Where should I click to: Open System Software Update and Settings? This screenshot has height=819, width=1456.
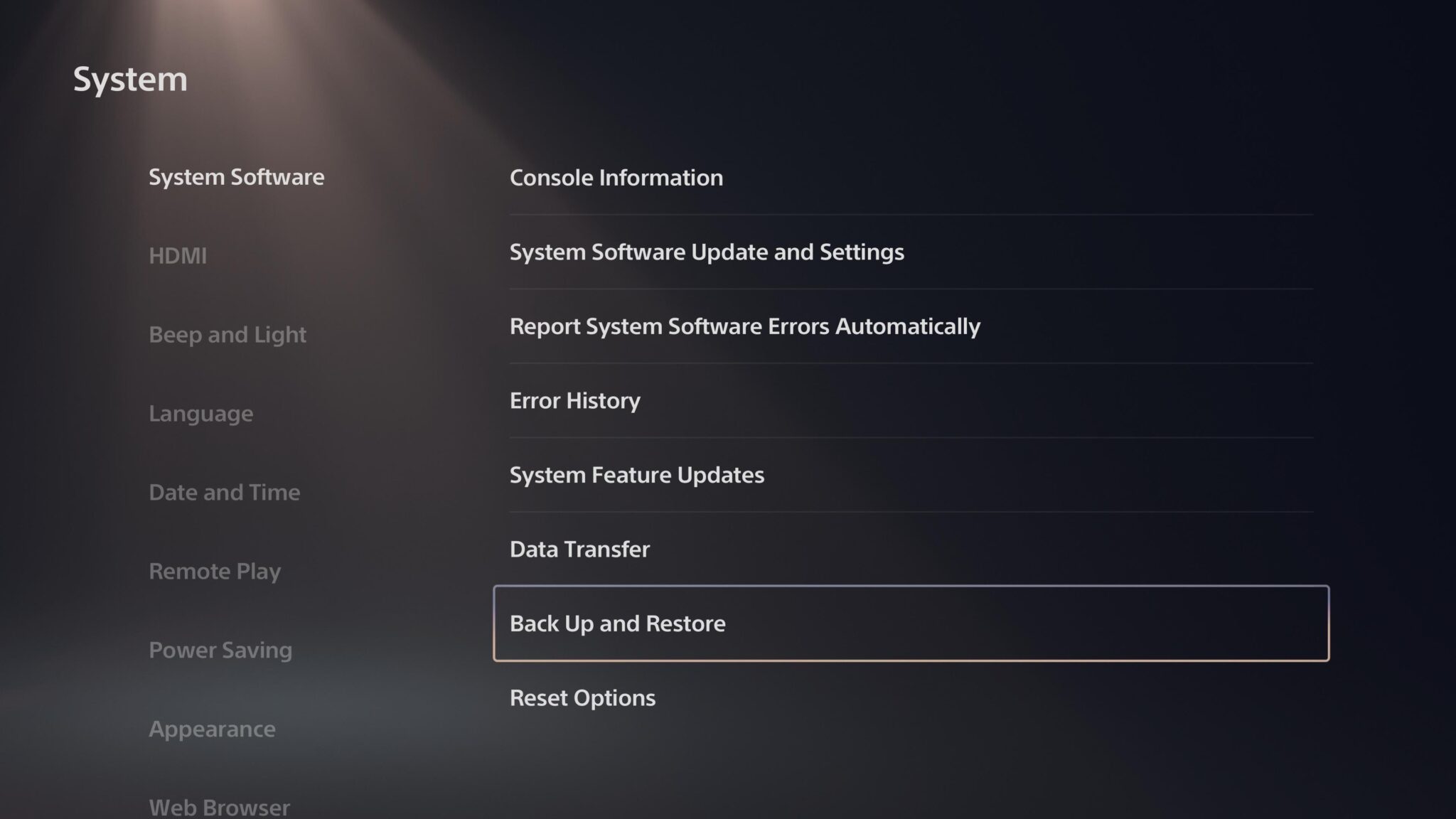707,252
